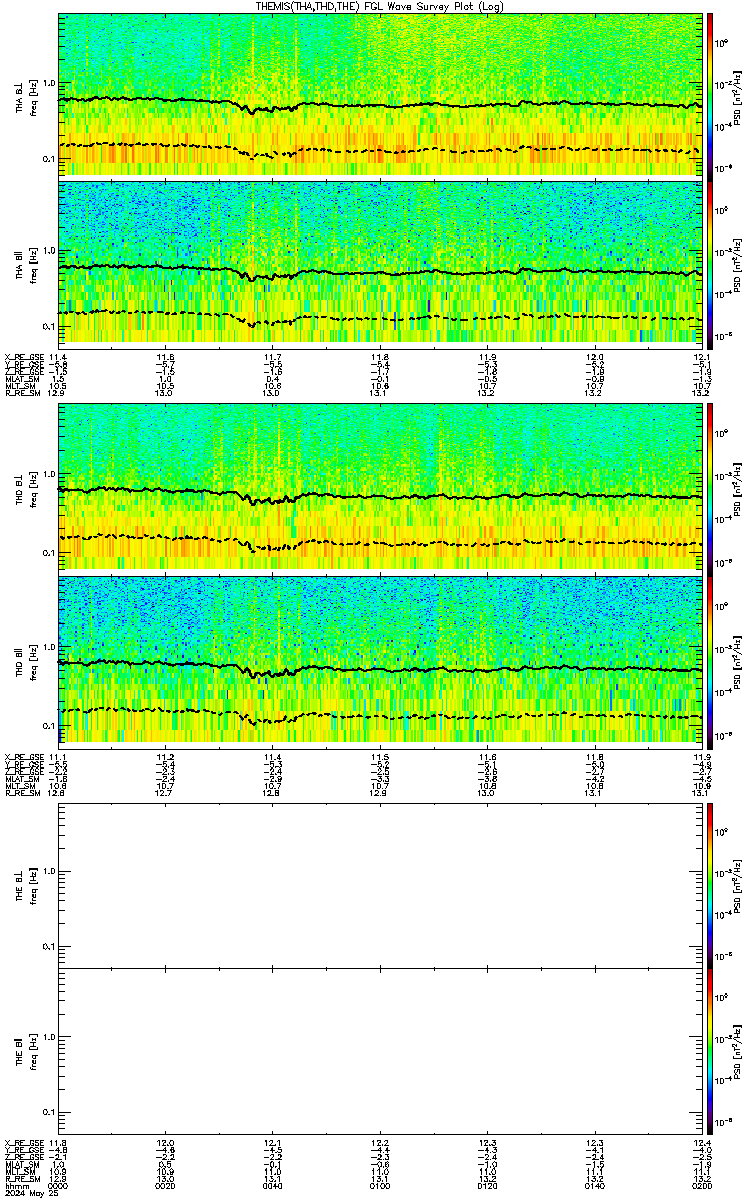Click the empty THE B⊥ plot panel
The image size is (750, 1200).
(x=379, y=884)
